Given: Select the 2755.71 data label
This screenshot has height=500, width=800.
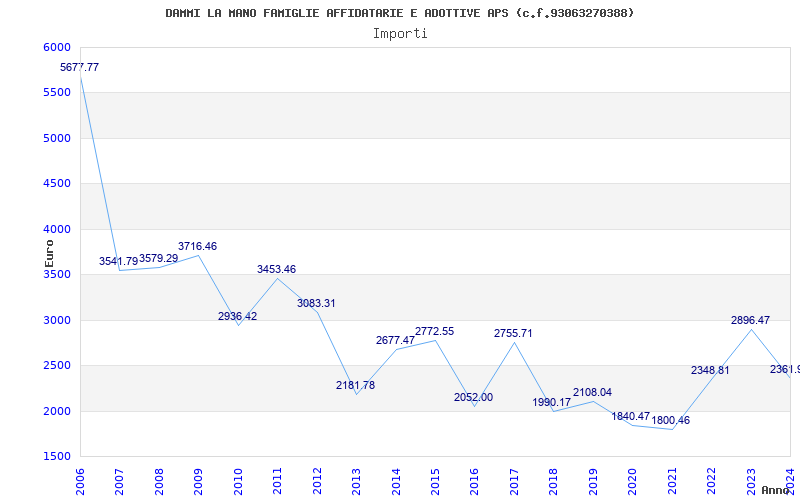Looking at the screenshot, I should (513, 333).
